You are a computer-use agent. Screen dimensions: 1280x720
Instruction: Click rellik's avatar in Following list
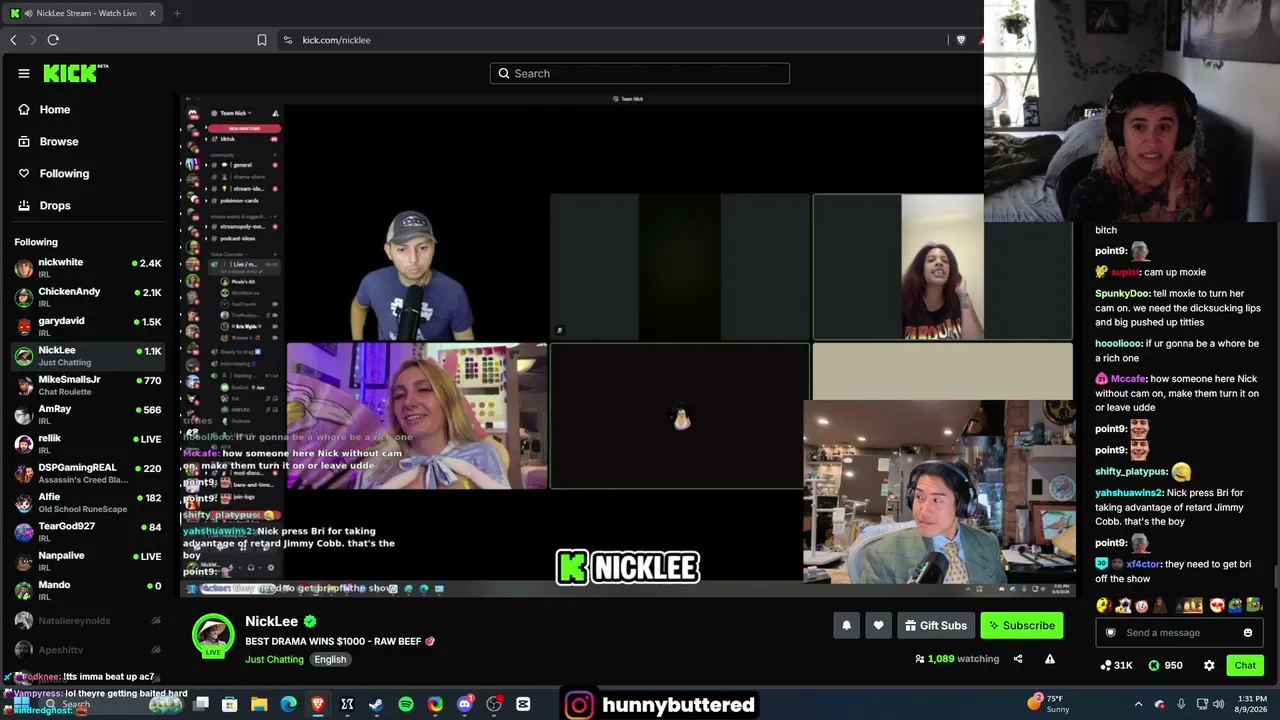(x=24, y=444)
